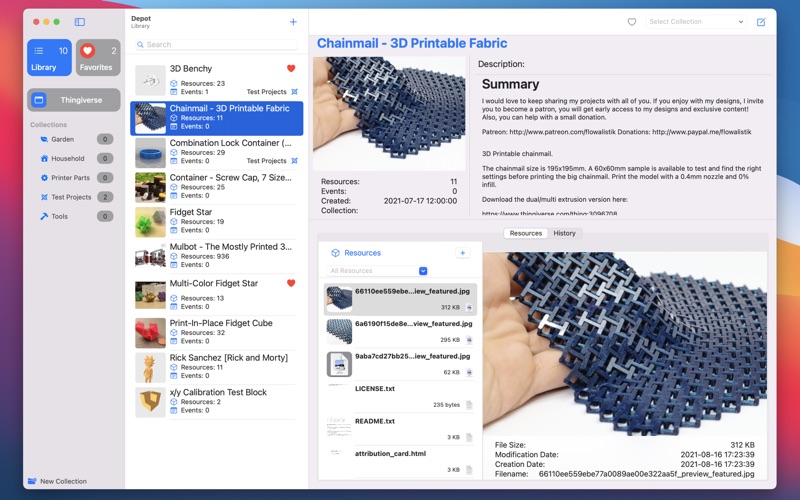Viewport: 800px width, 500px height.
Task: Select Container - Screw Cap item
Action: click(x=216, y=187)
